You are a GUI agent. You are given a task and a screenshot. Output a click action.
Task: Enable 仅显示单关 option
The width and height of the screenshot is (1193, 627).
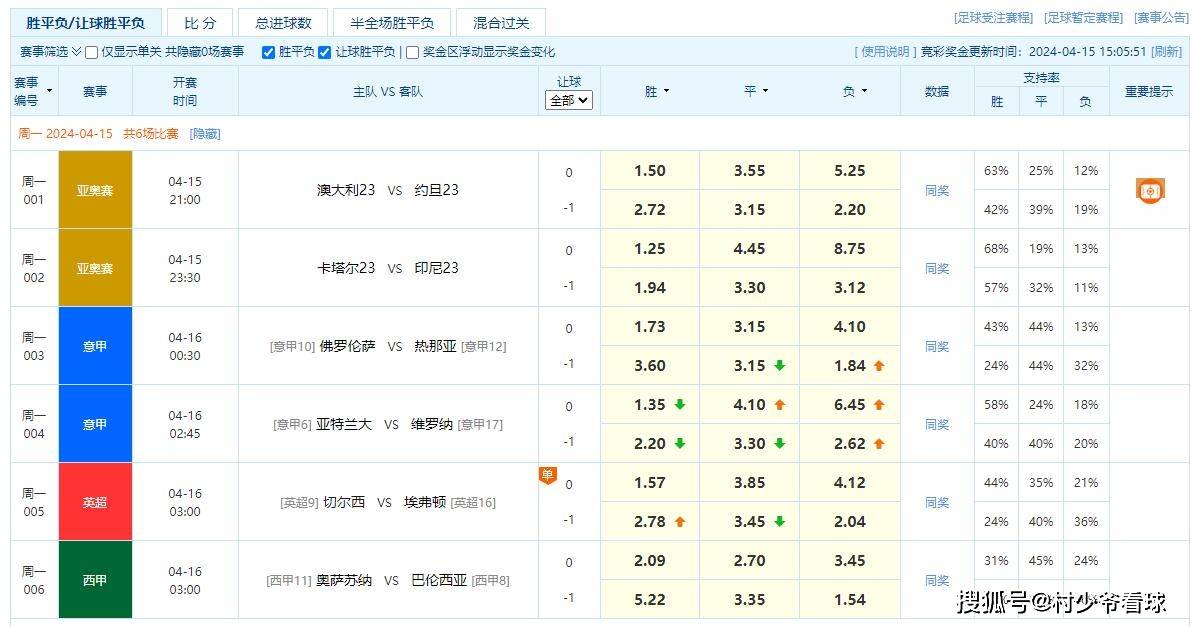tap(90, 52)
